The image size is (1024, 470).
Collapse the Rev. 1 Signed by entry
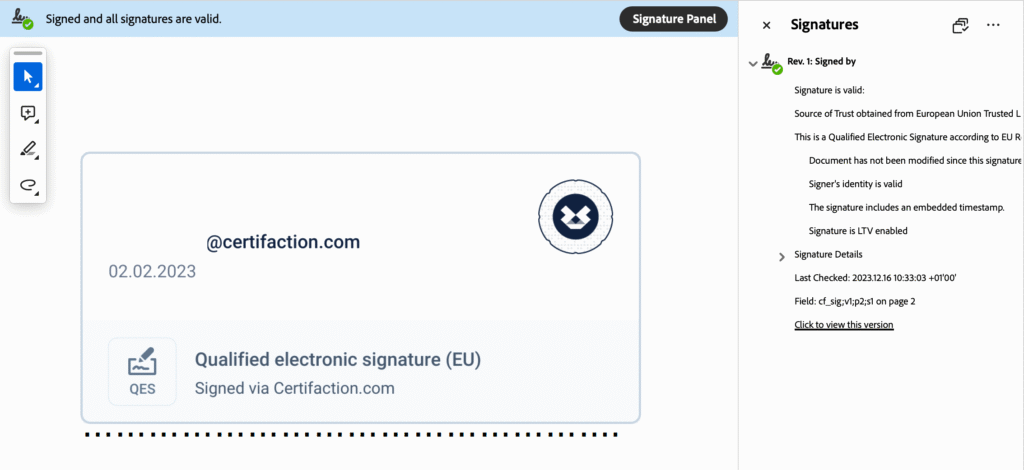coord(753,63)
